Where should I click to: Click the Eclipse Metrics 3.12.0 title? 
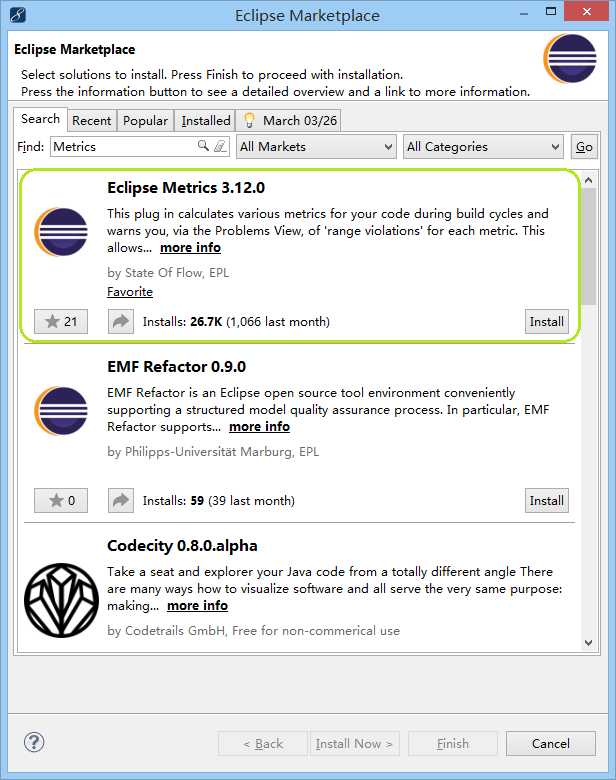(186, 188)
